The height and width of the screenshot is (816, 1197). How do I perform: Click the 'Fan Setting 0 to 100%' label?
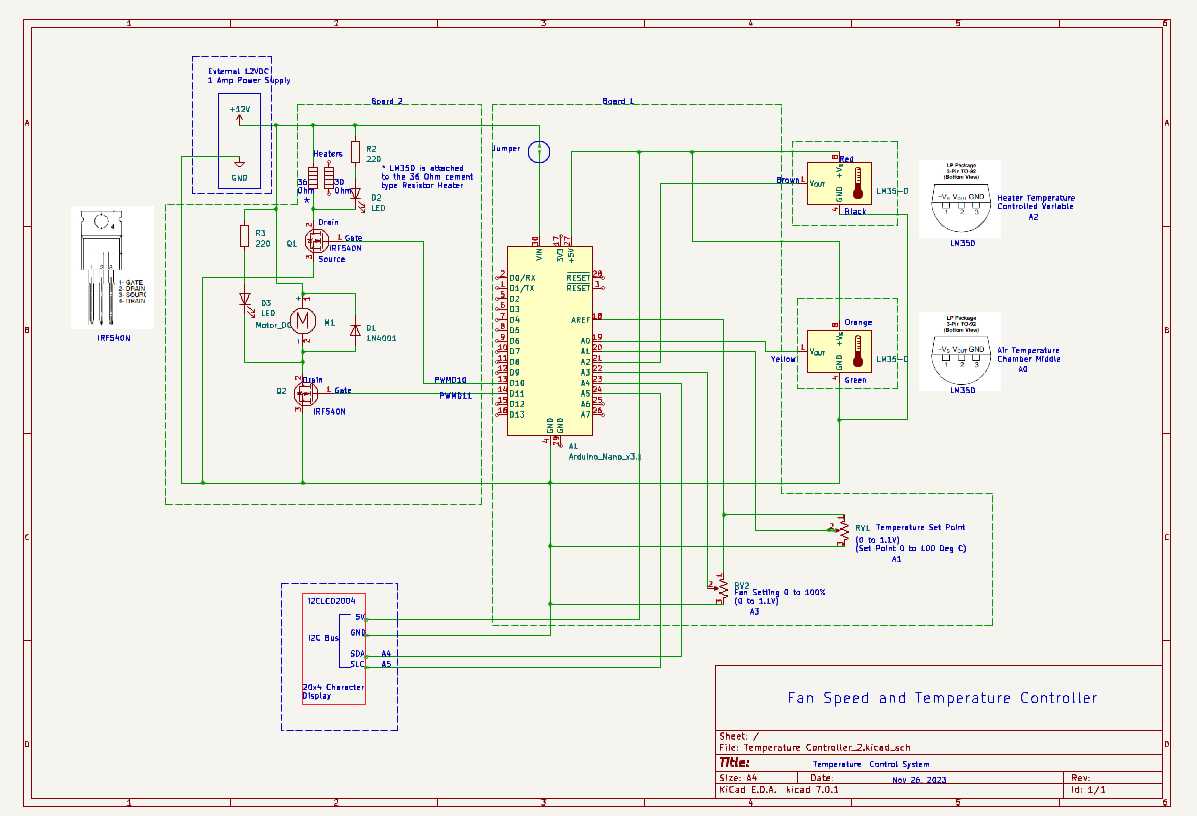779,592
